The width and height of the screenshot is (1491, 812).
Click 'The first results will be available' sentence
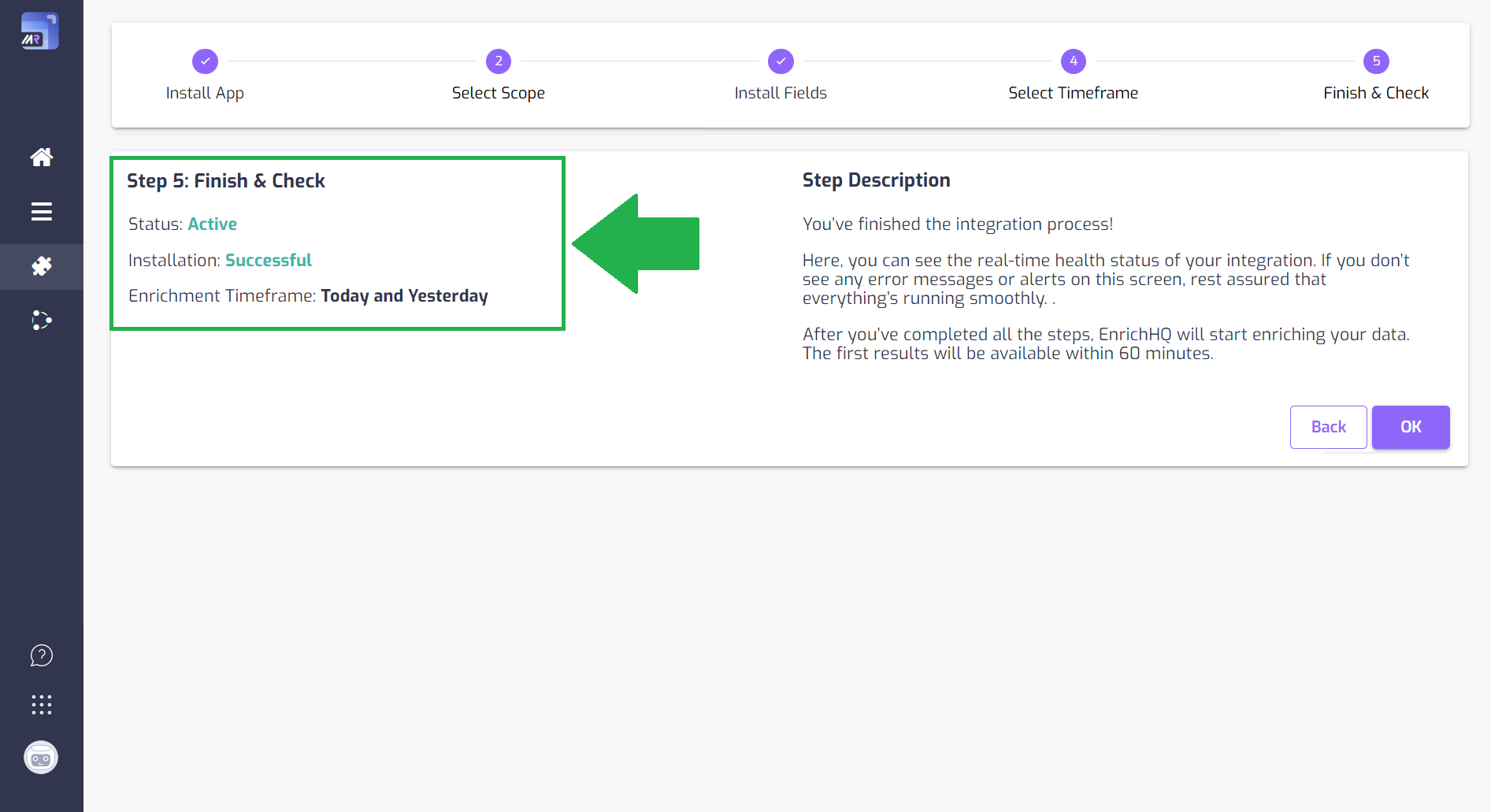point(1008,354)
